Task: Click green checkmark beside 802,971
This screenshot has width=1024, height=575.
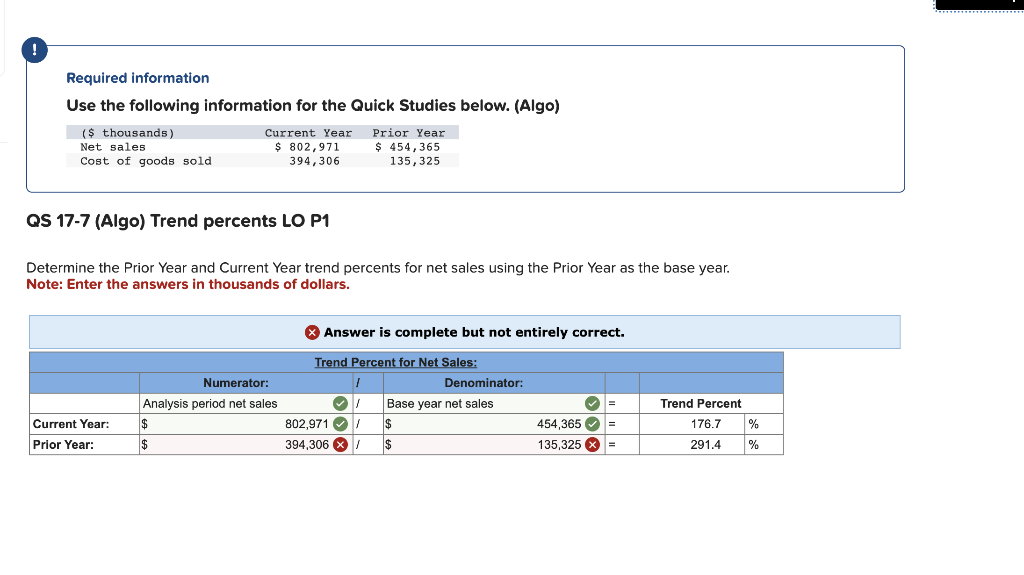Action: [340, 424]
